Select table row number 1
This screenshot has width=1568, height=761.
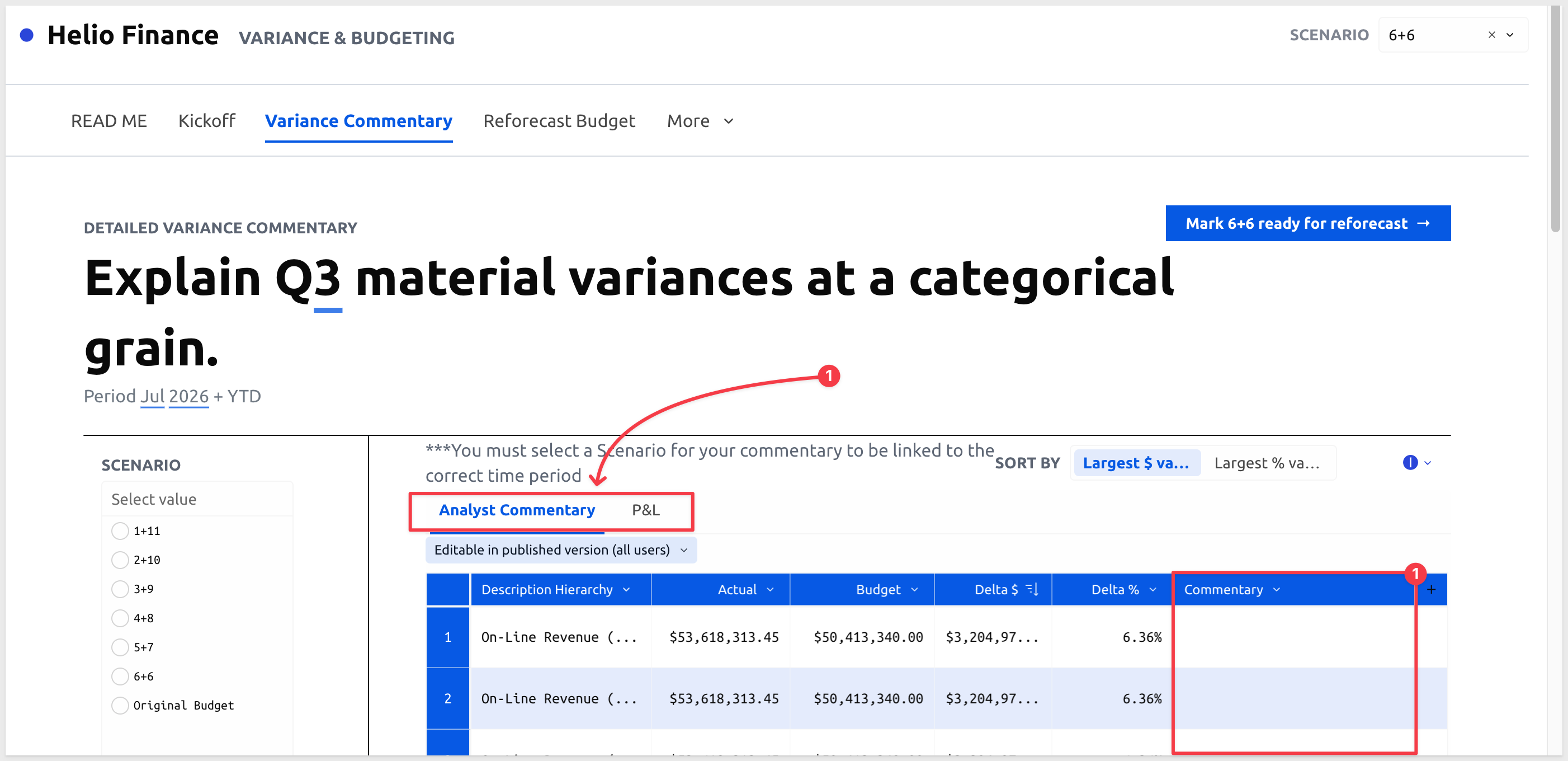tap(447, 637)
